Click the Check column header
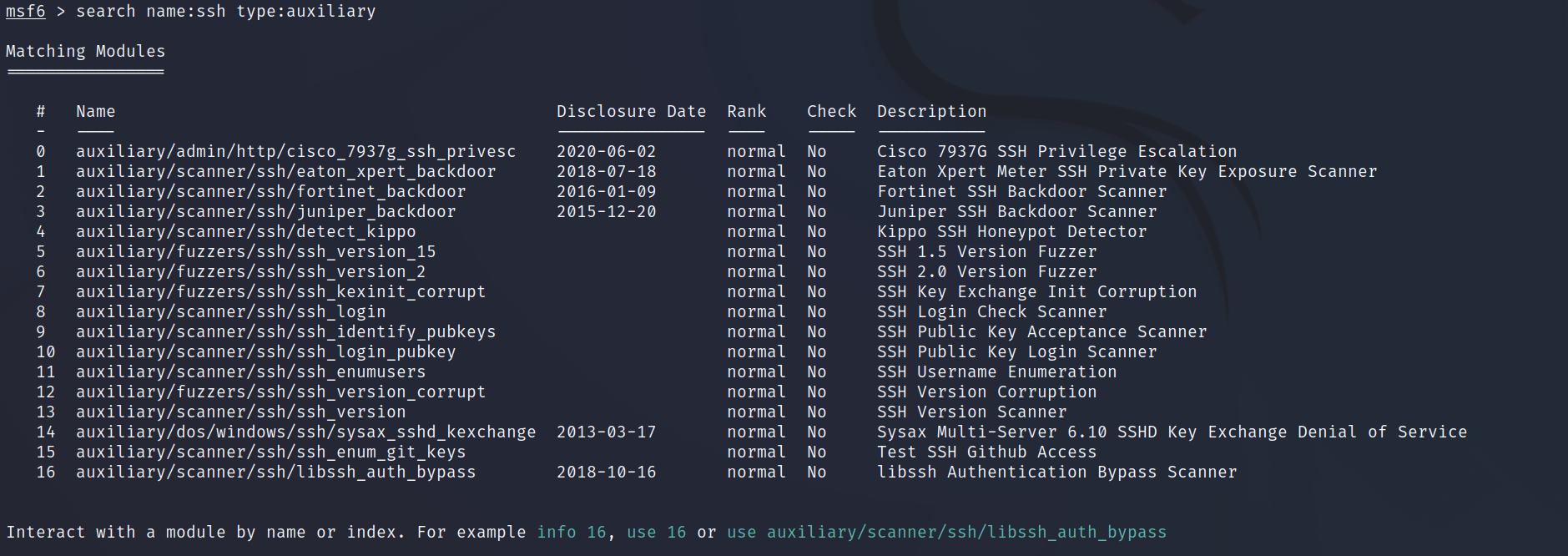 (831, 112)
